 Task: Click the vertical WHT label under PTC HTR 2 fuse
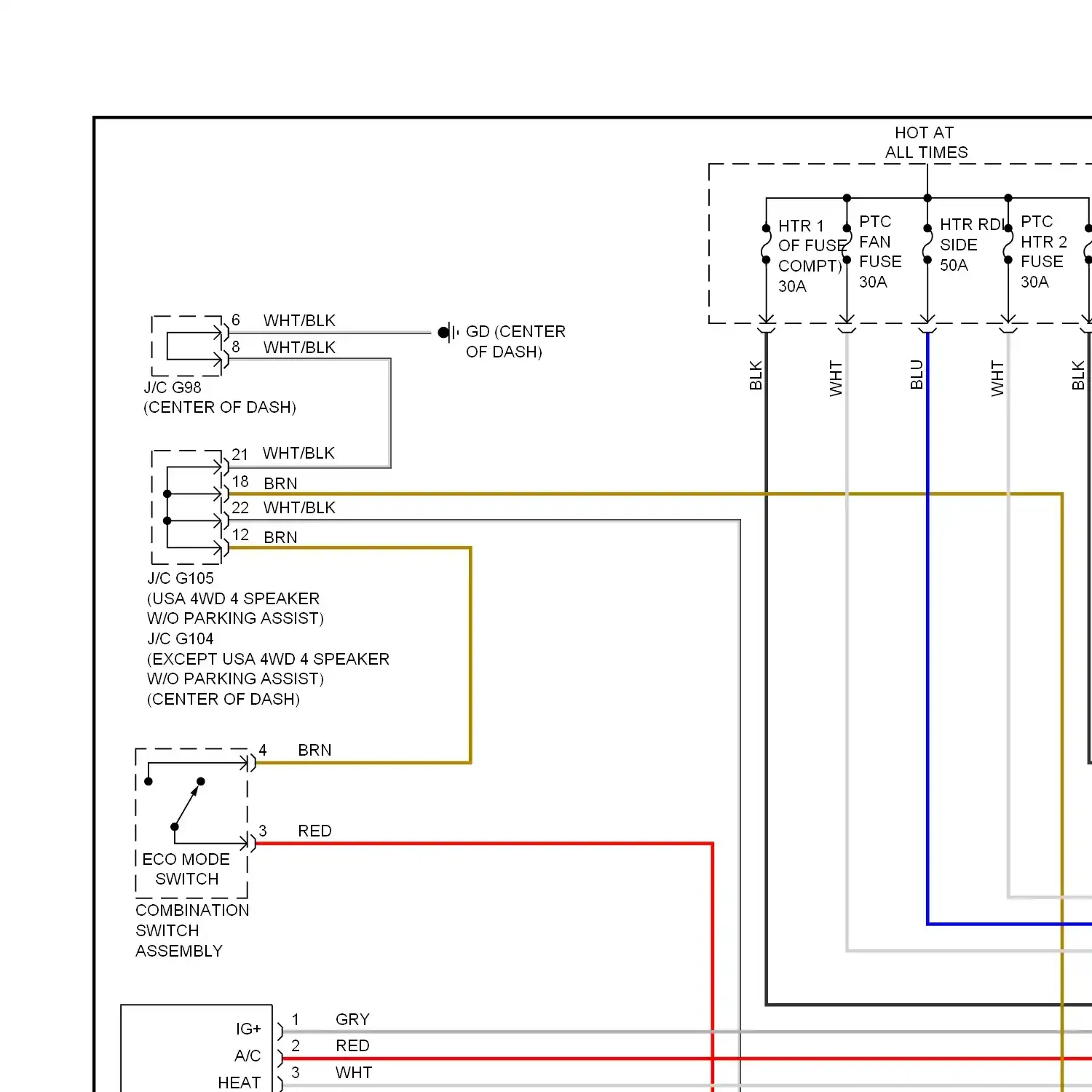(997, 379)
